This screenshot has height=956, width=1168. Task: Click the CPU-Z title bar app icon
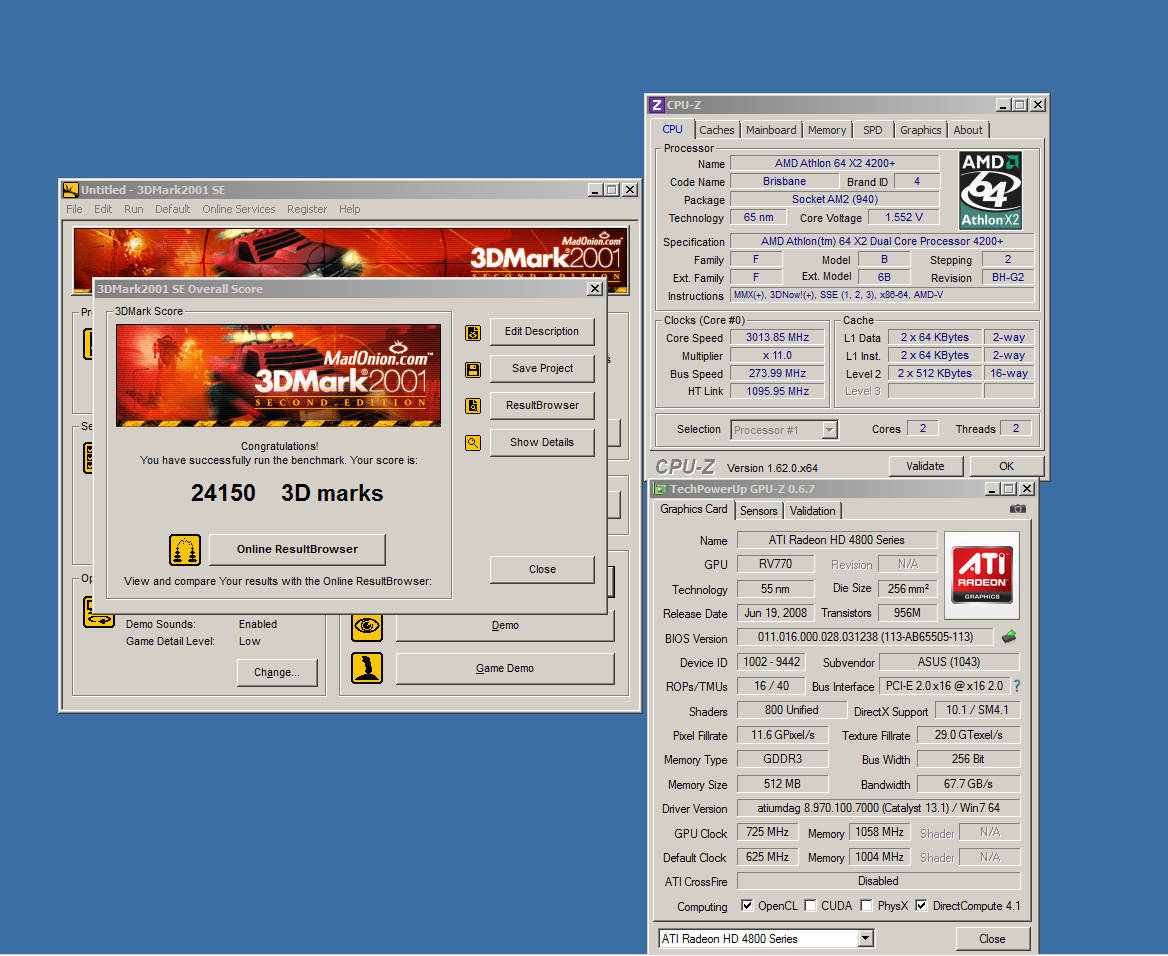(x=656, y=105)
